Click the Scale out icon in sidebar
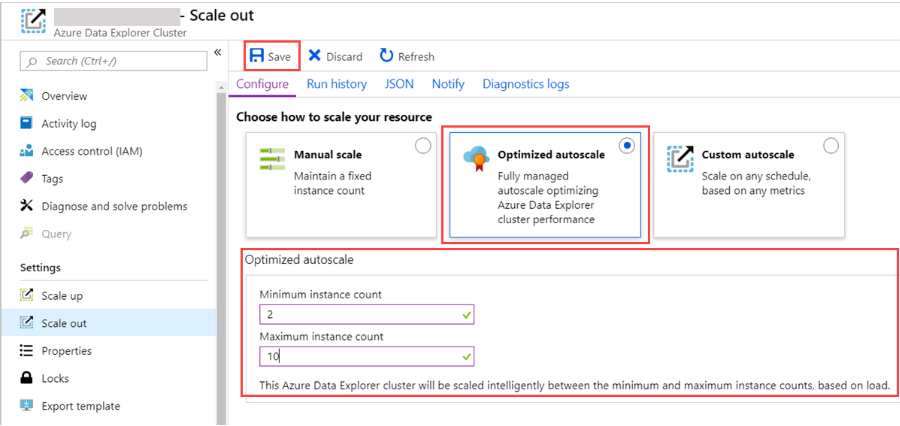The image size is (900, 426). pyautogui.click(x=27, y=323)
